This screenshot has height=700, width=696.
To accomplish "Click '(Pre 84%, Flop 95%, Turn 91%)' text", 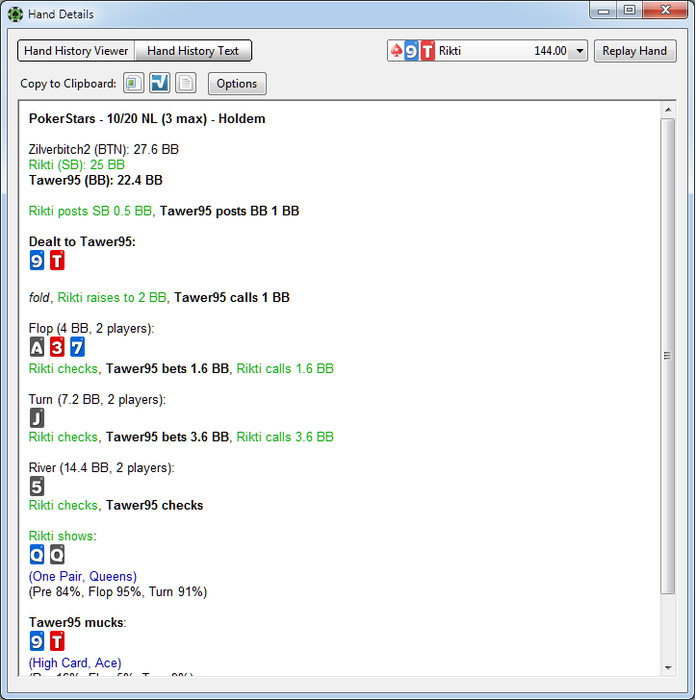I will (118, 592).
